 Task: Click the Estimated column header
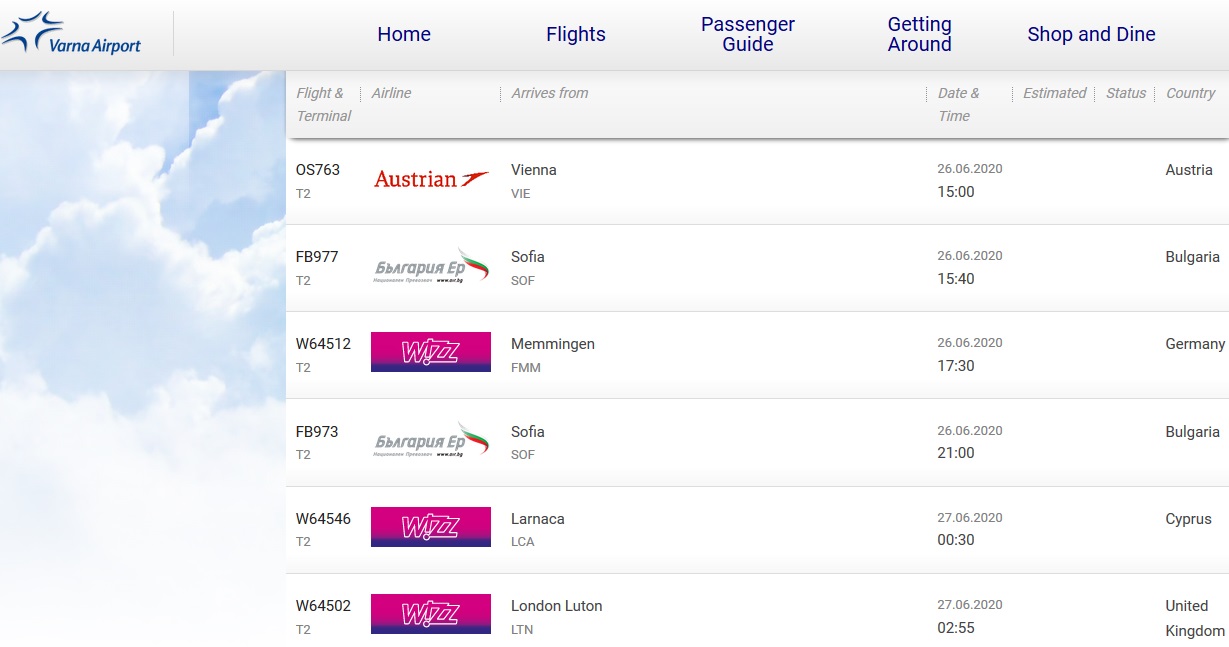1054,93
